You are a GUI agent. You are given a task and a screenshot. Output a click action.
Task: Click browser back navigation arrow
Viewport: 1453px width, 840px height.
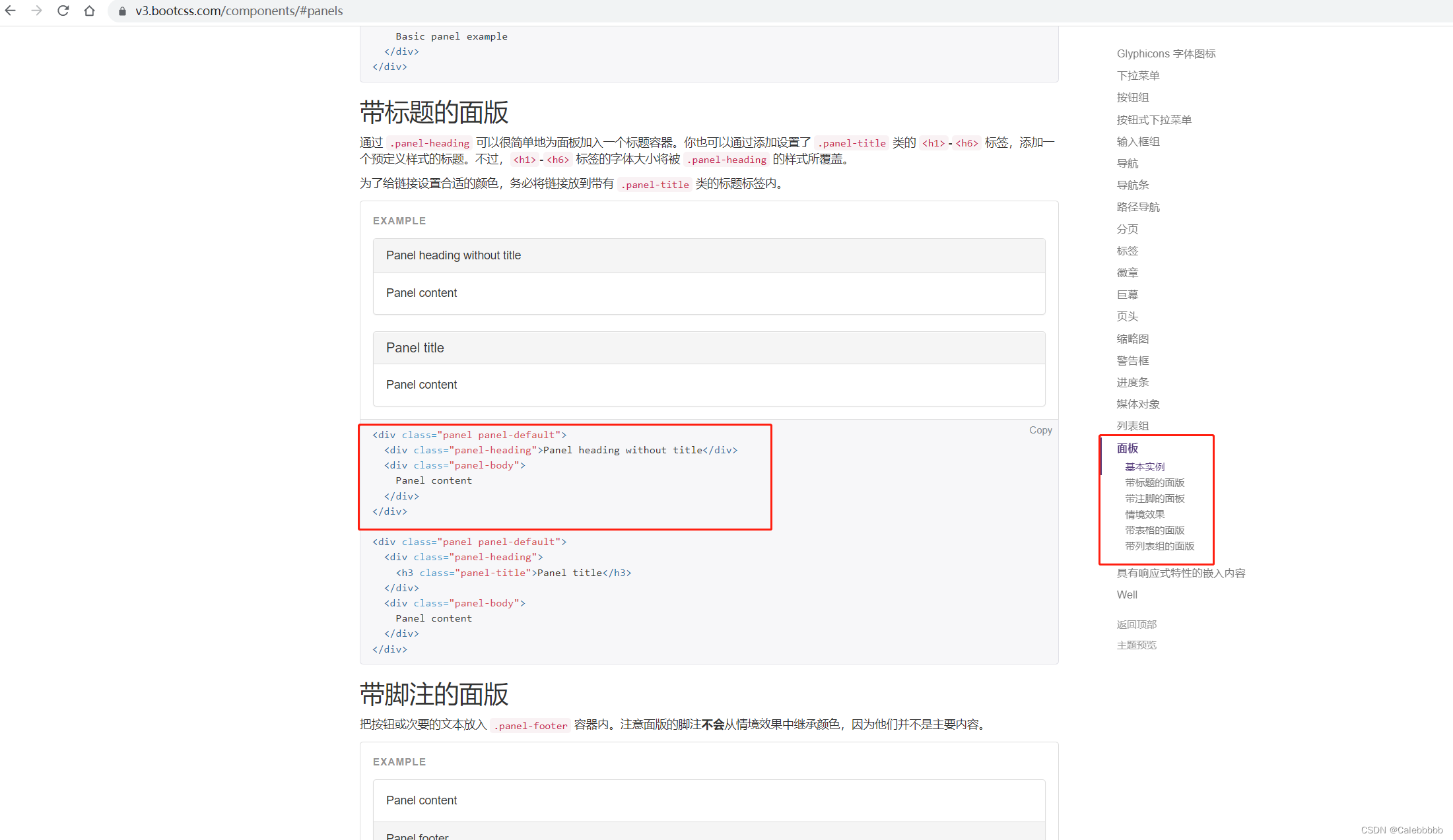(13, 10)
